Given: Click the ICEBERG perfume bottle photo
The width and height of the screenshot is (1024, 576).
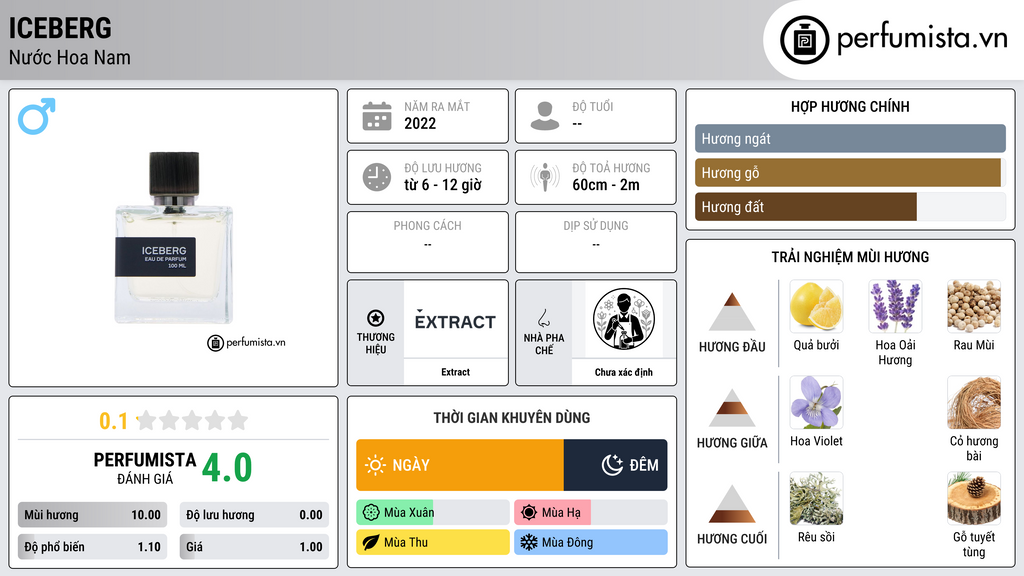Looking at the screenshot, I should coord(174,238).
